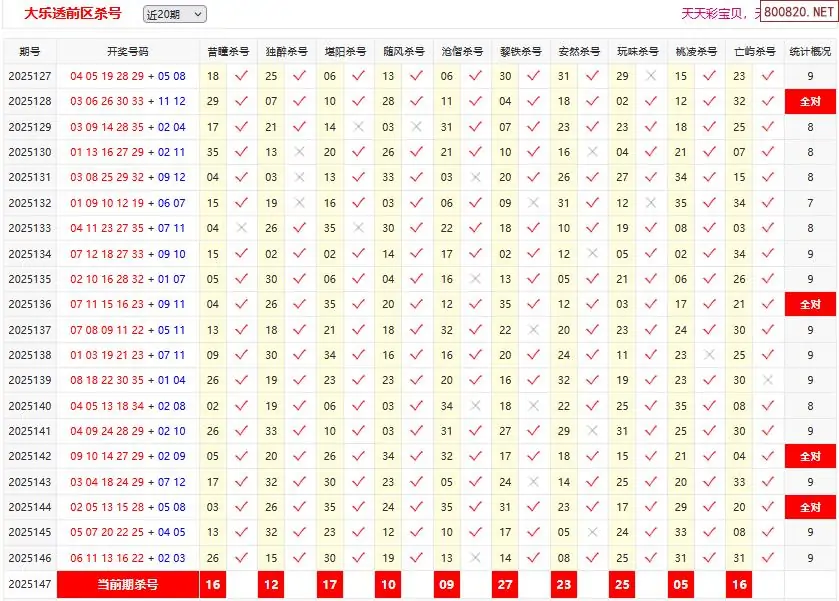Click the red 当前期杀号 label
Viewport: 839px width, 601px height.
click(x=128, y=584)
